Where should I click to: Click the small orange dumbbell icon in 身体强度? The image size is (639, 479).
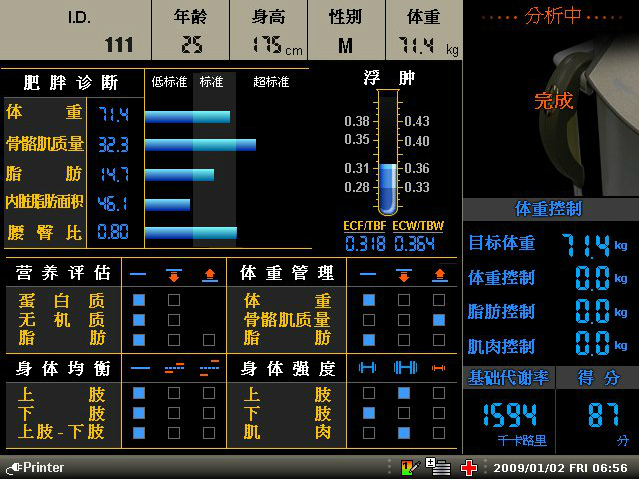point(438,368)
